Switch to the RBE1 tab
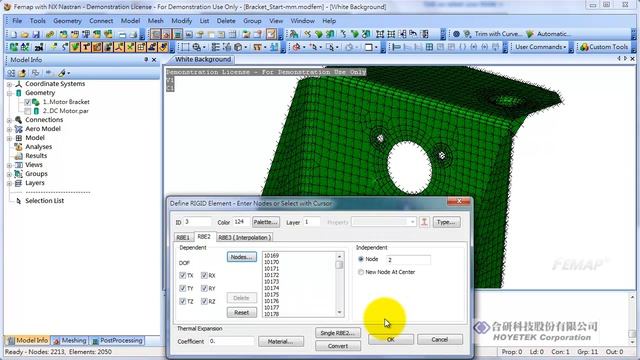This screenshot has height=360, width=640. (x=183, y=238)
